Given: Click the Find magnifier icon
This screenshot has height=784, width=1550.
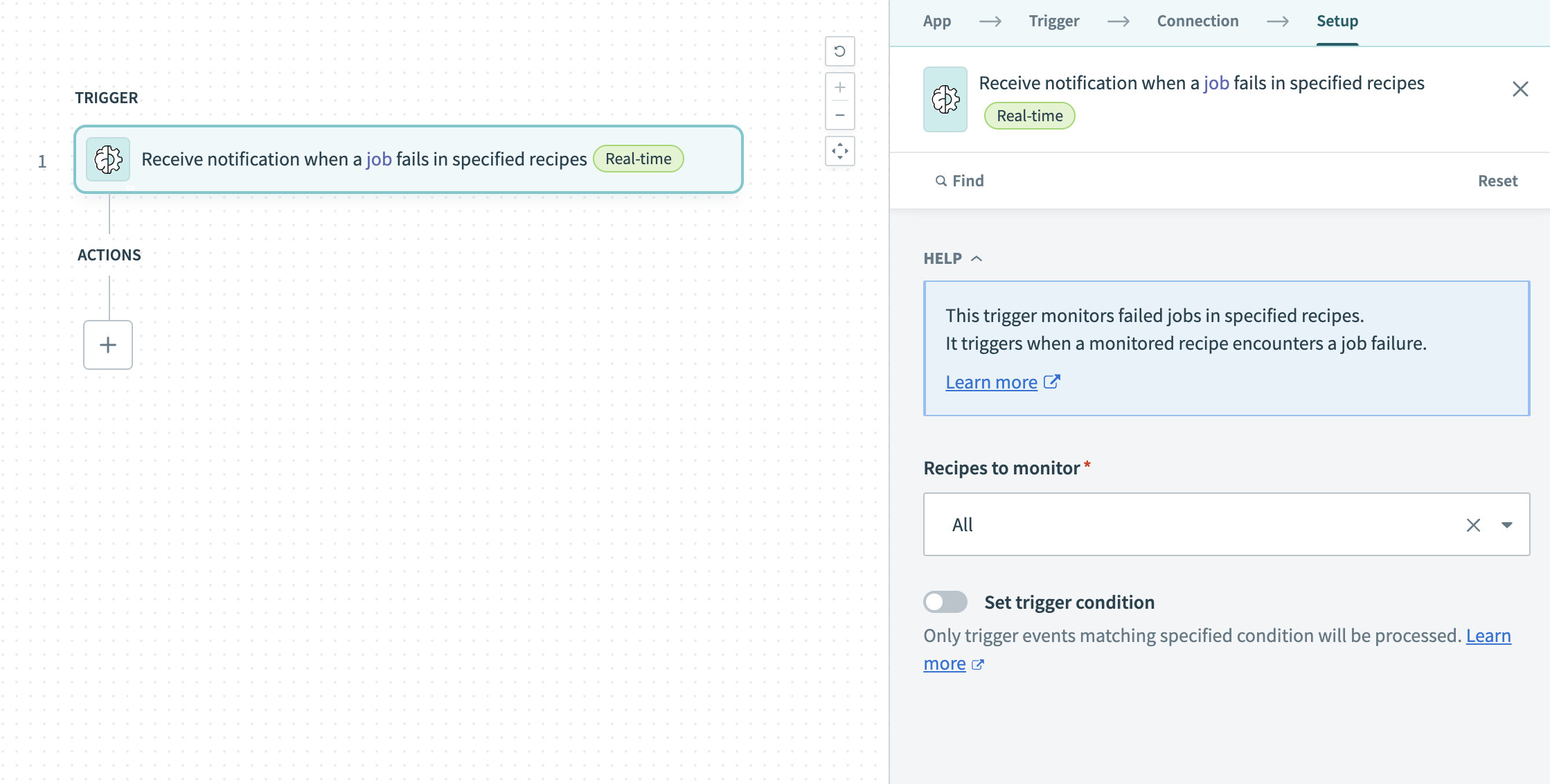Looking at the screenshot, I should point(942,180).
